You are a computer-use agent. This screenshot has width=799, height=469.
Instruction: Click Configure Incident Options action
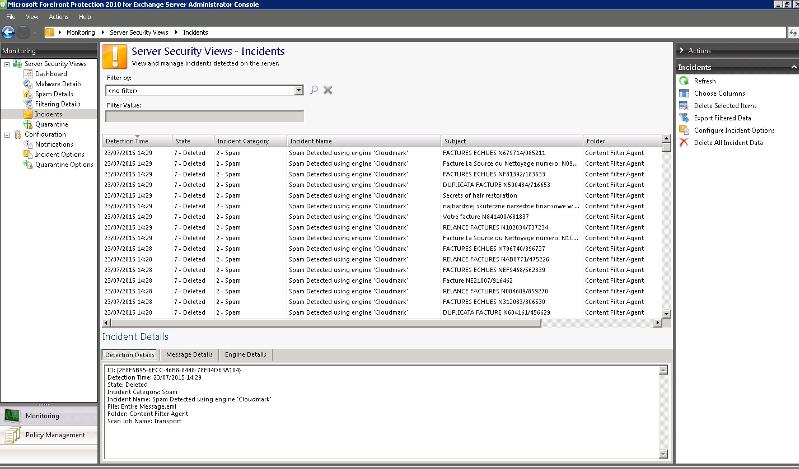tap(734, 131)
